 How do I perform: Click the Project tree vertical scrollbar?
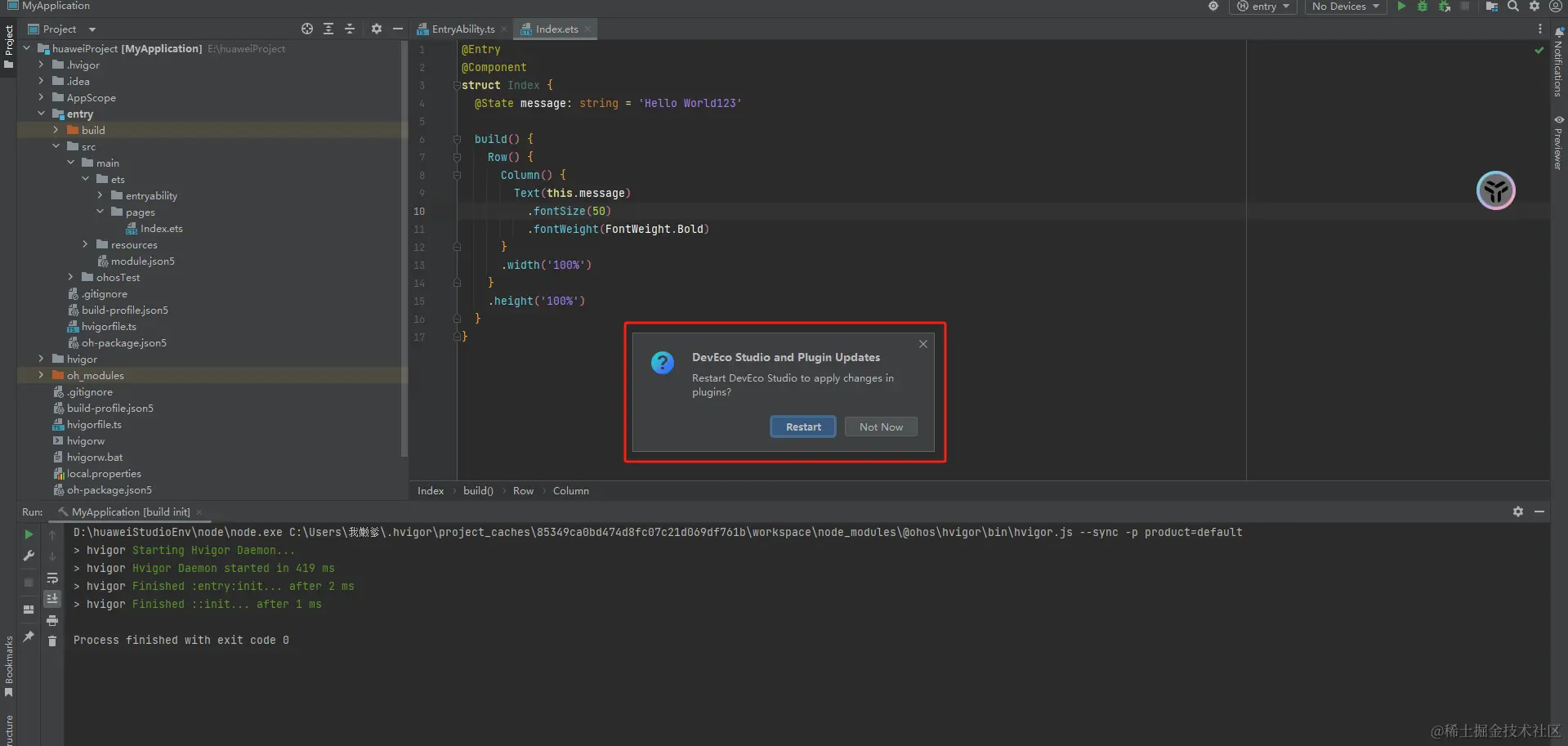pos(404,249)
